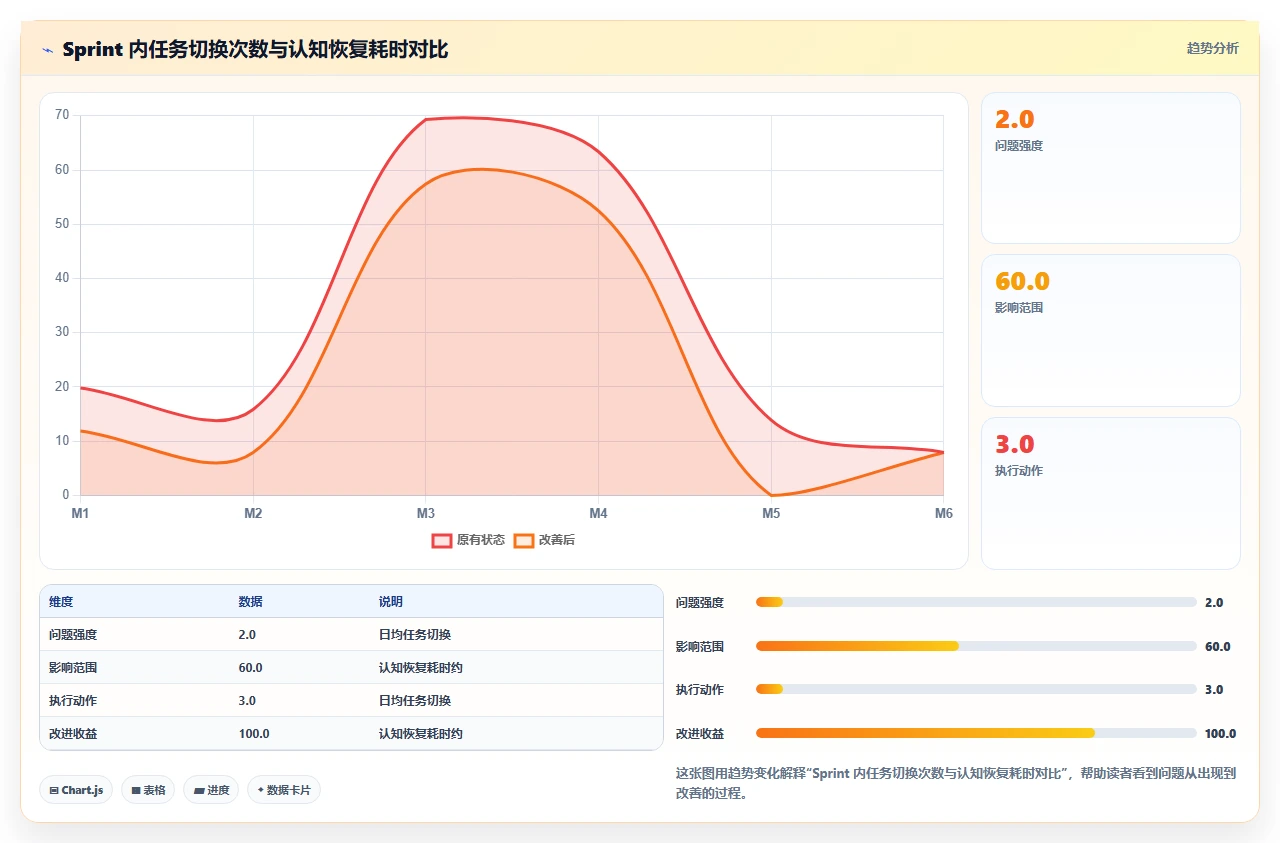Click the 数据卡片 tag chip

pos(284,790)
